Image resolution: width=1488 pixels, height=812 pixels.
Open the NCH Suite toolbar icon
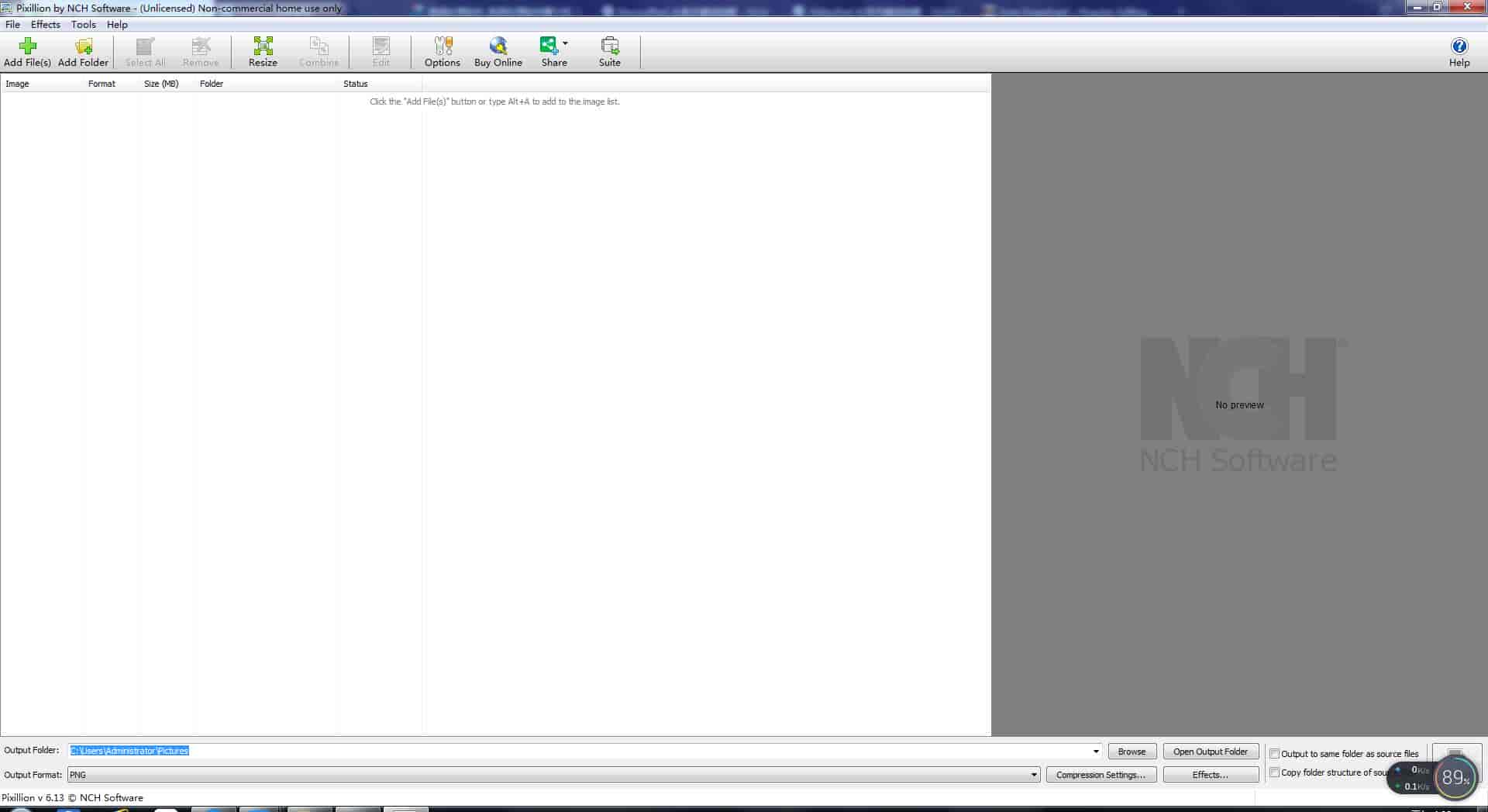(x=609, y=46)
